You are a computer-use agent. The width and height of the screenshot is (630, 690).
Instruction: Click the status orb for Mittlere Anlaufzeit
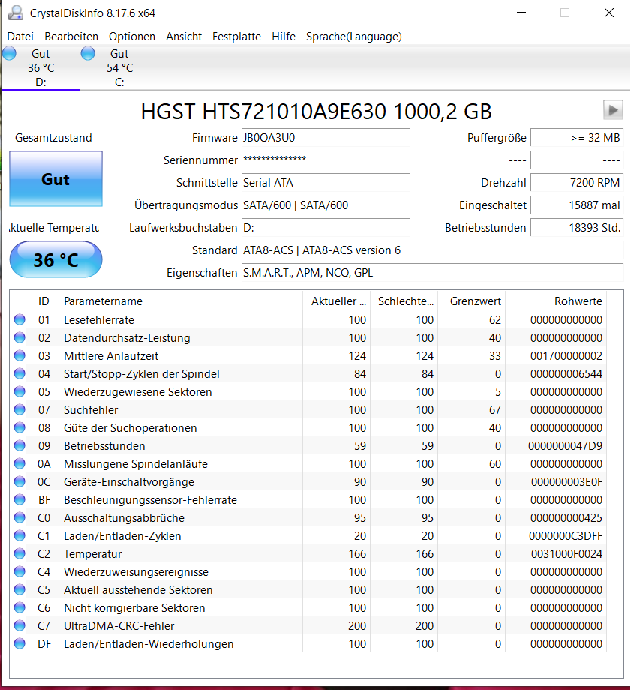[x=20, y=356]
